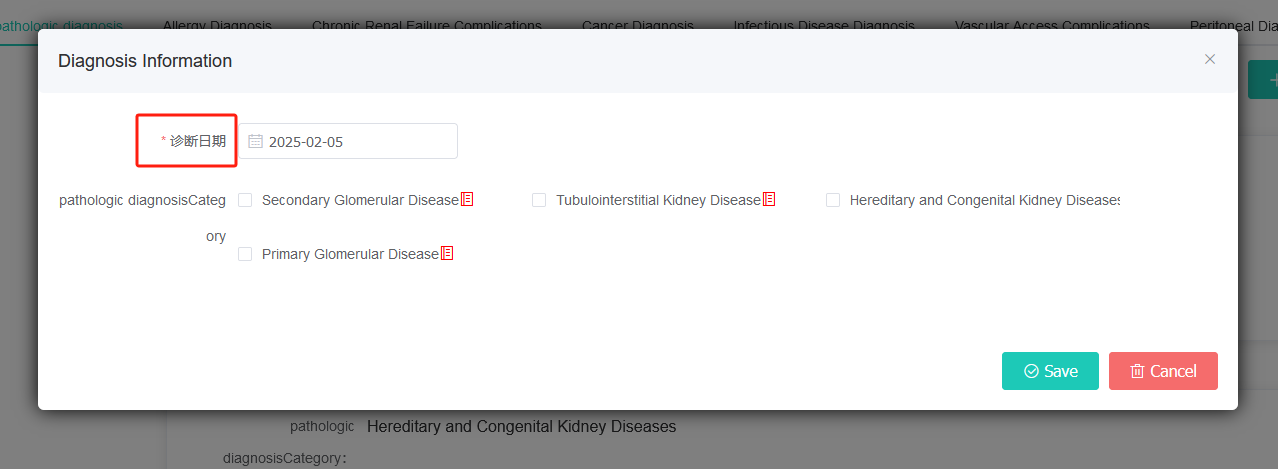Go to the Cancer Diagnosis tab
The height and width of the screenshot is (469, 1278).
pos(638,25)
